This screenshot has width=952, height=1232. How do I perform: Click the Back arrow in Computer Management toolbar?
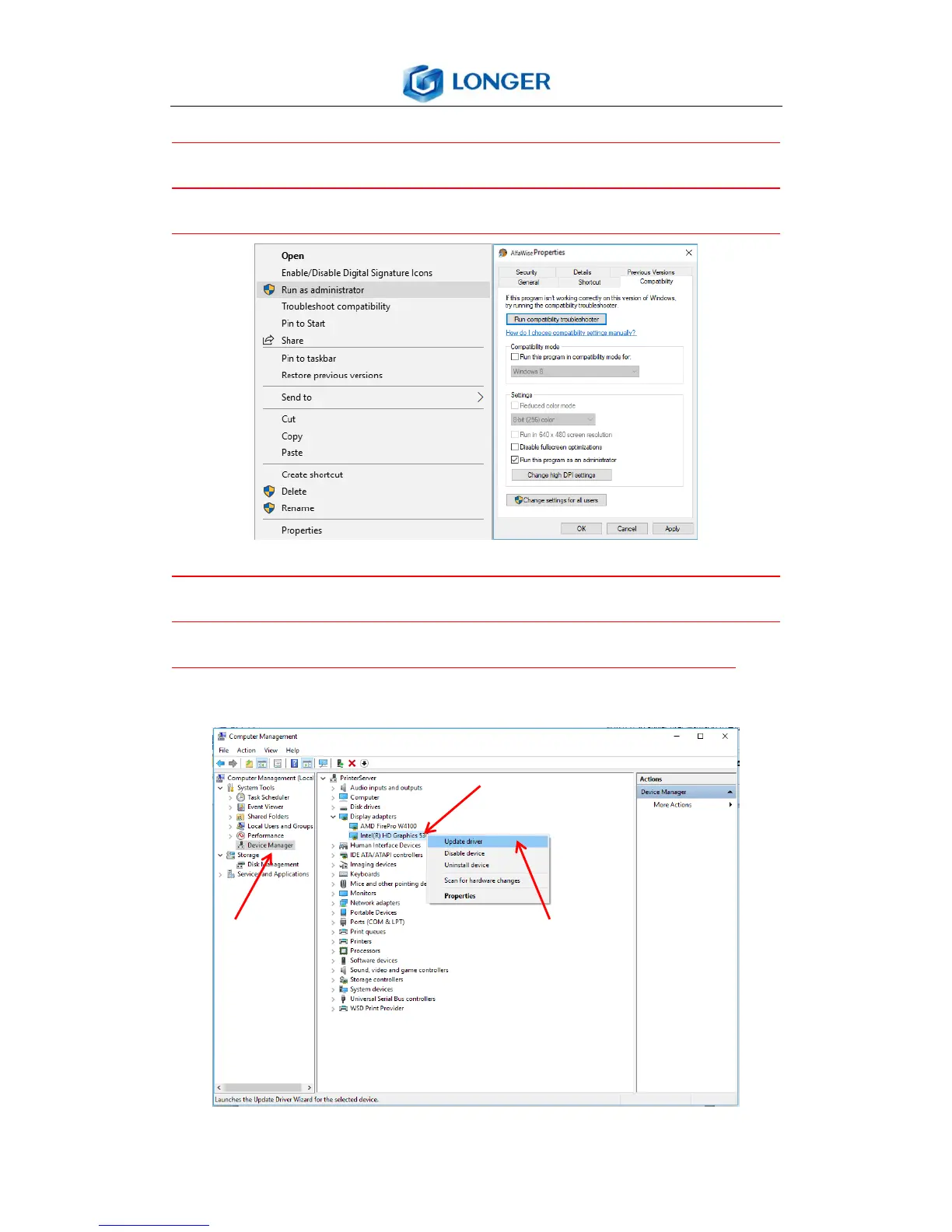(221, 763)
